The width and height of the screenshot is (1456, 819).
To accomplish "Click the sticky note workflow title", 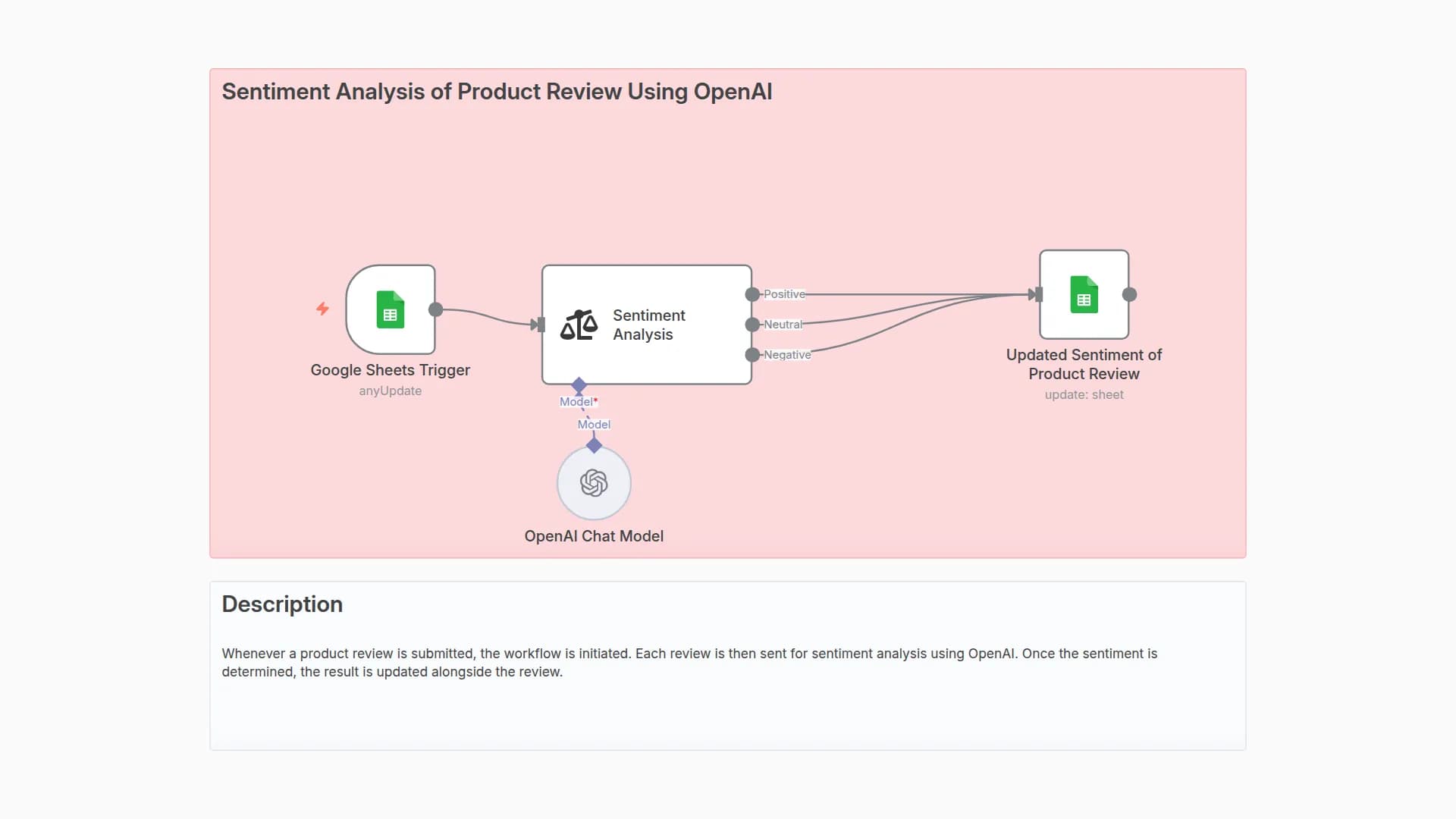I will [x=497, y=92].
